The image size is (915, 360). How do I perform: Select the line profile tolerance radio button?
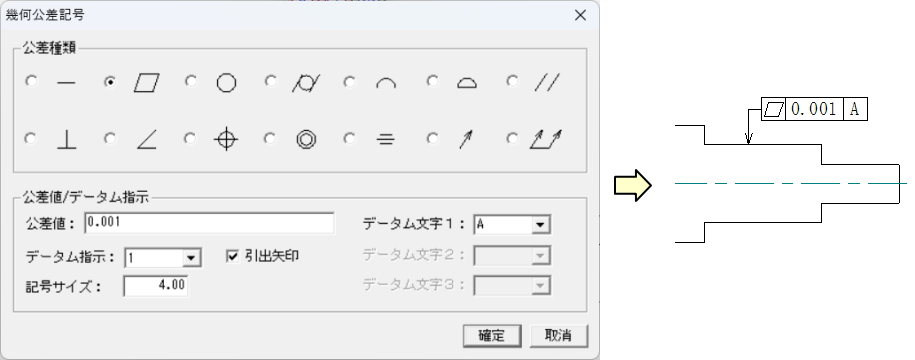click(349, 82)
